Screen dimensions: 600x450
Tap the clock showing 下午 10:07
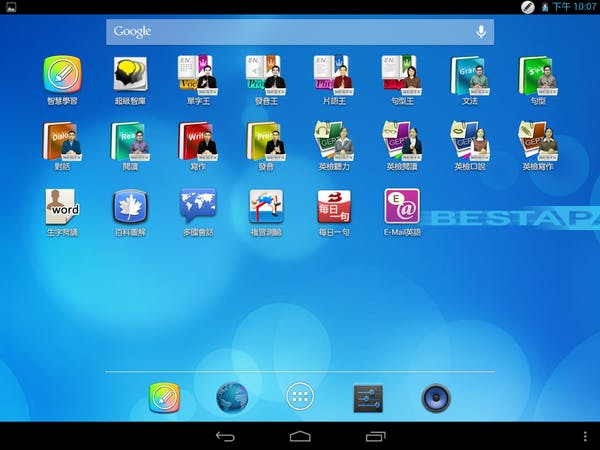574,7
